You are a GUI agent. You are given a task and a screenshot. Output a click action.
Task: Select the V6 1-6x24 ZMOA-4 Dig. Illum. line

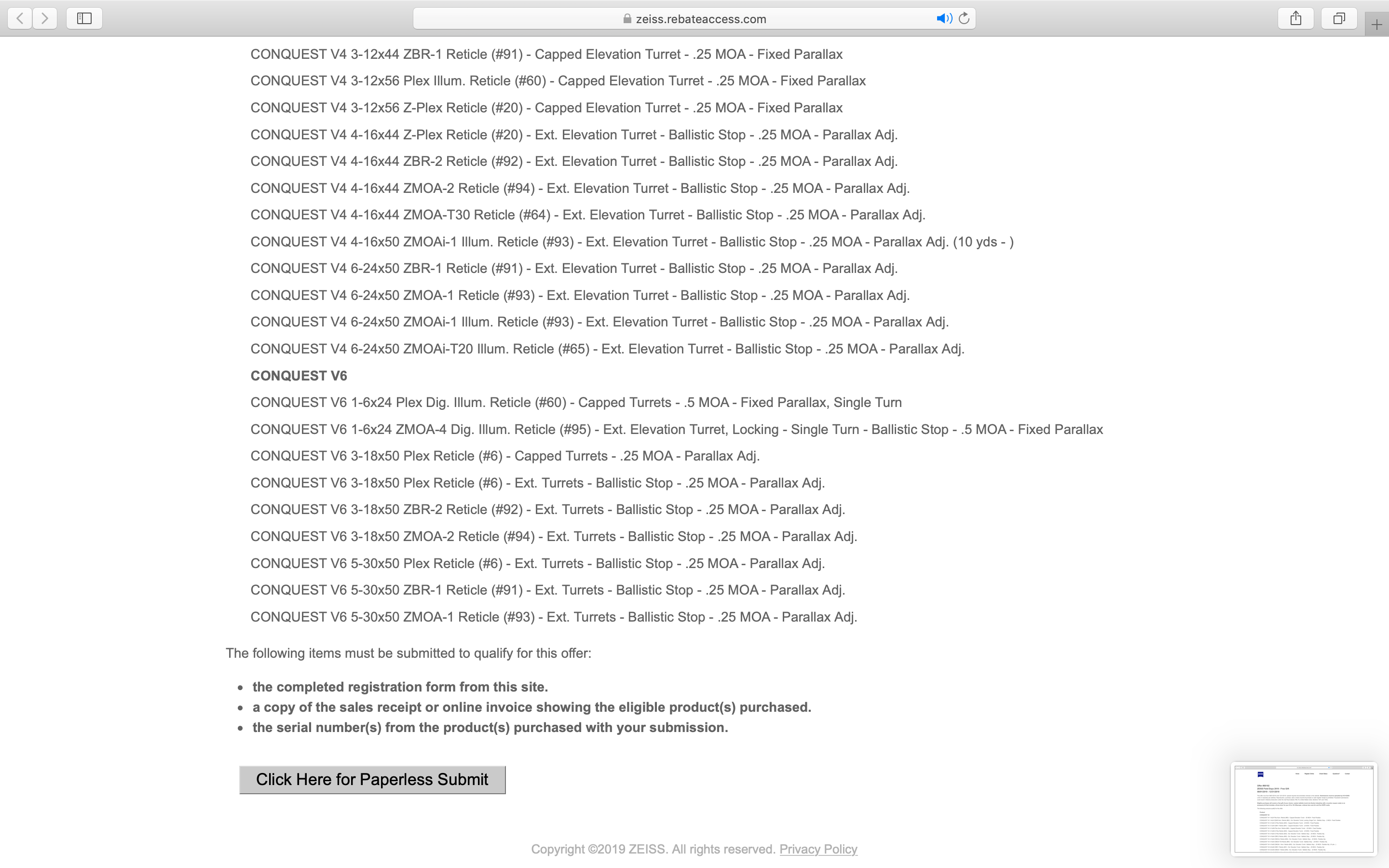click(677, 429)
